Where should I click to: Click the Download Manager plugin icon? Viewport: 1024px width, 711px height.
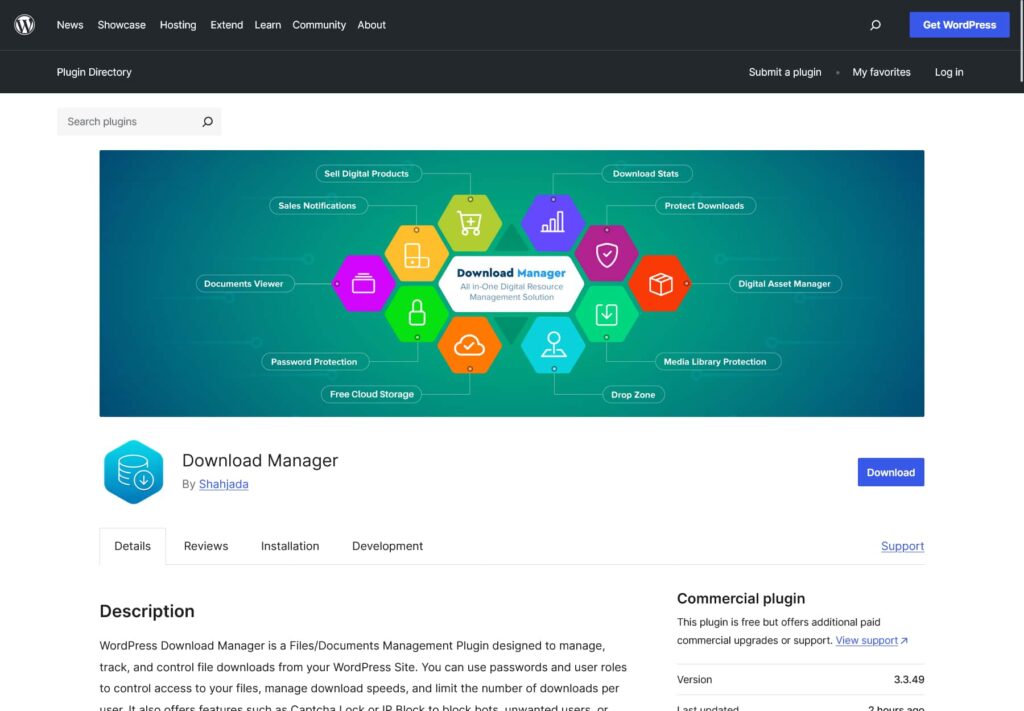(x=133, y=472)
